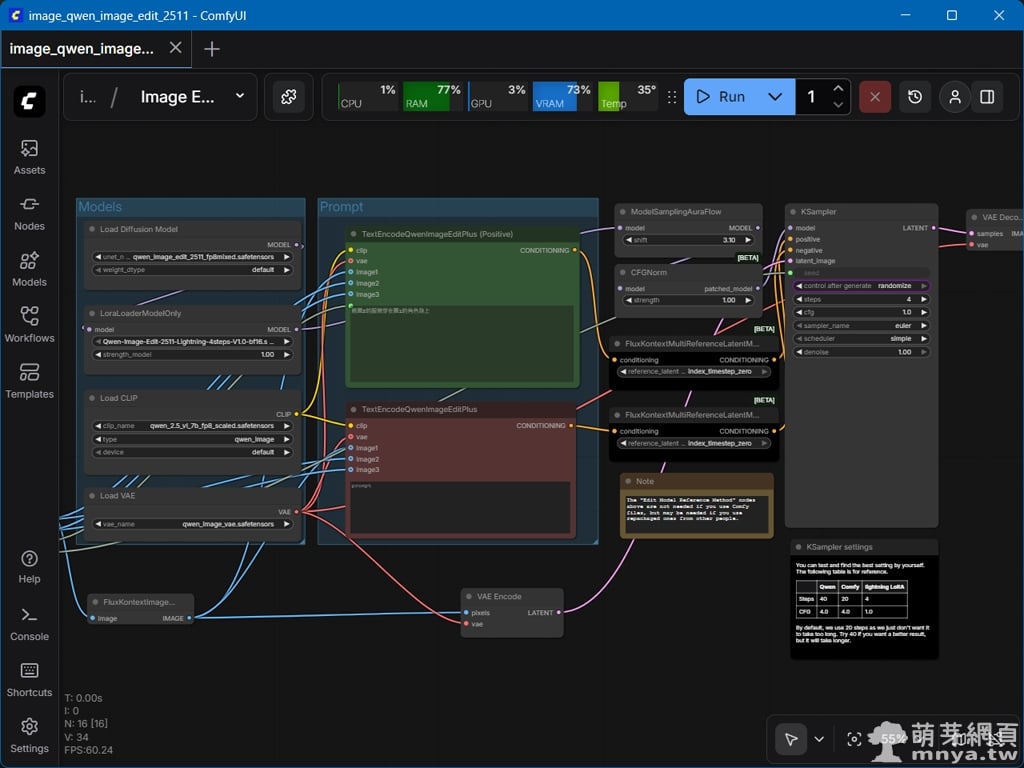Toggle the right side panel layout icon
1024x768 pixels.
(987, 97)
